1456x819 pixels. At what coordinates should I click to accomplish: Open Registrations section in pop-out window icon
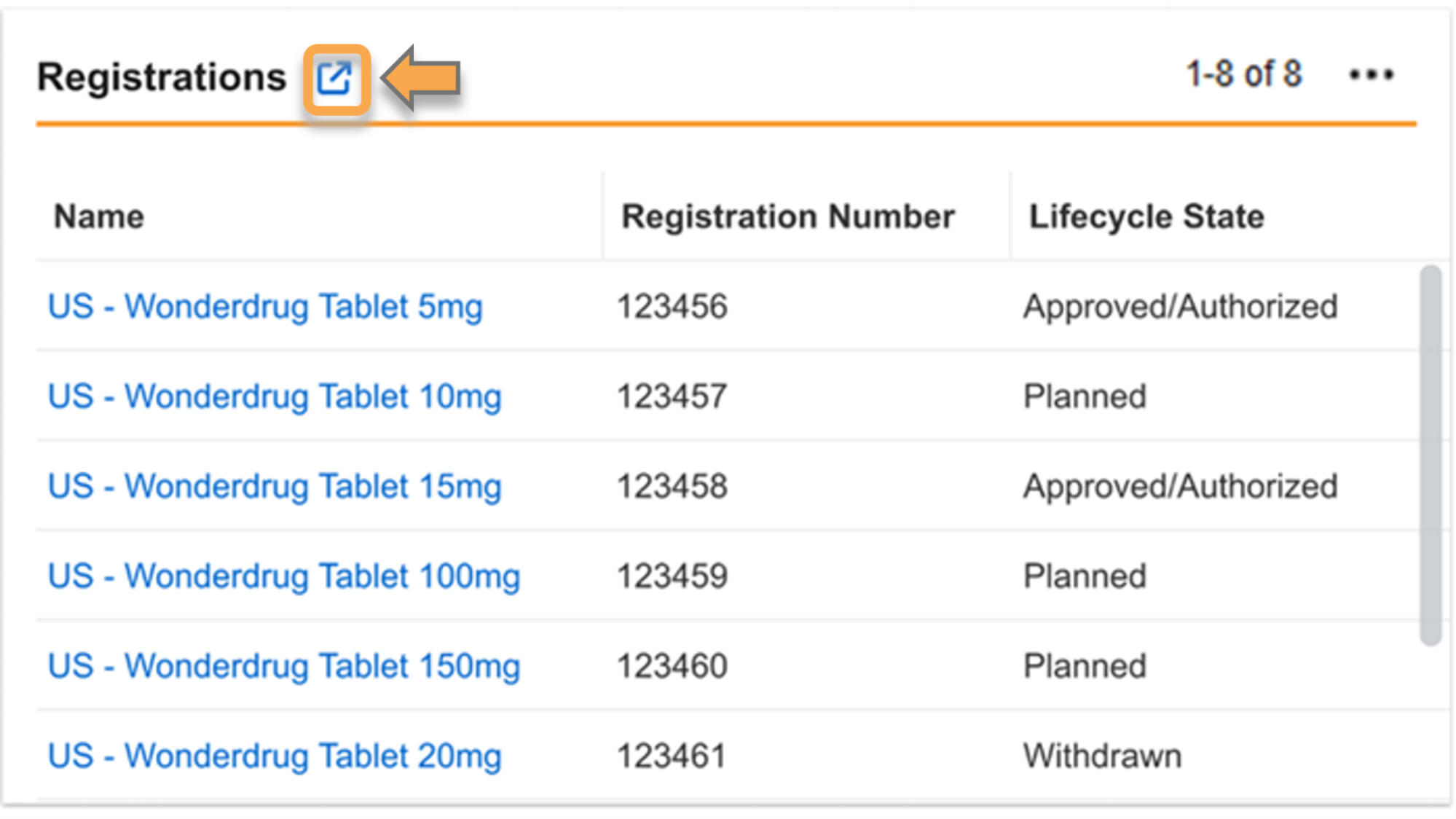point(336,79)
